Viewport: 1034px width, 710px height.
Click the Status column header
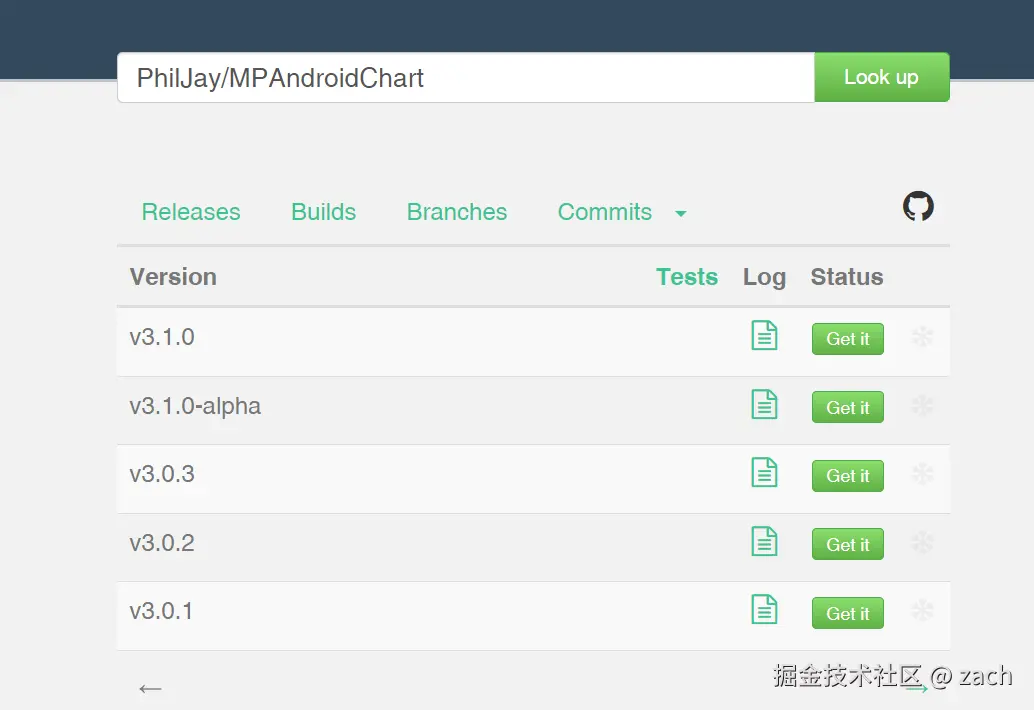tap(847, 277)
